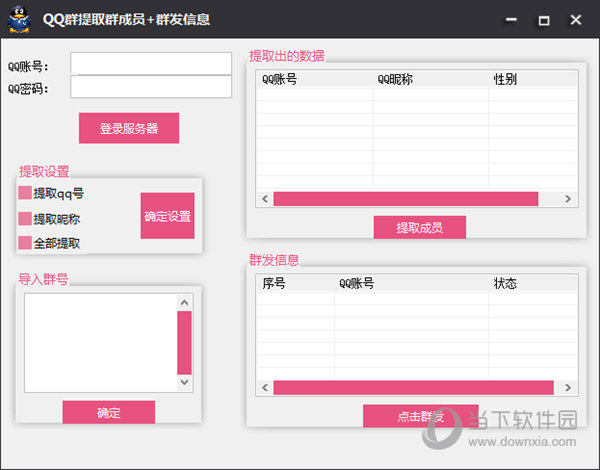This screenshot has width=600, height=470.
Task: Click the 导入群号 vertical scrollbar thumb
Action: pyautogui.click(x=184, y=343)
